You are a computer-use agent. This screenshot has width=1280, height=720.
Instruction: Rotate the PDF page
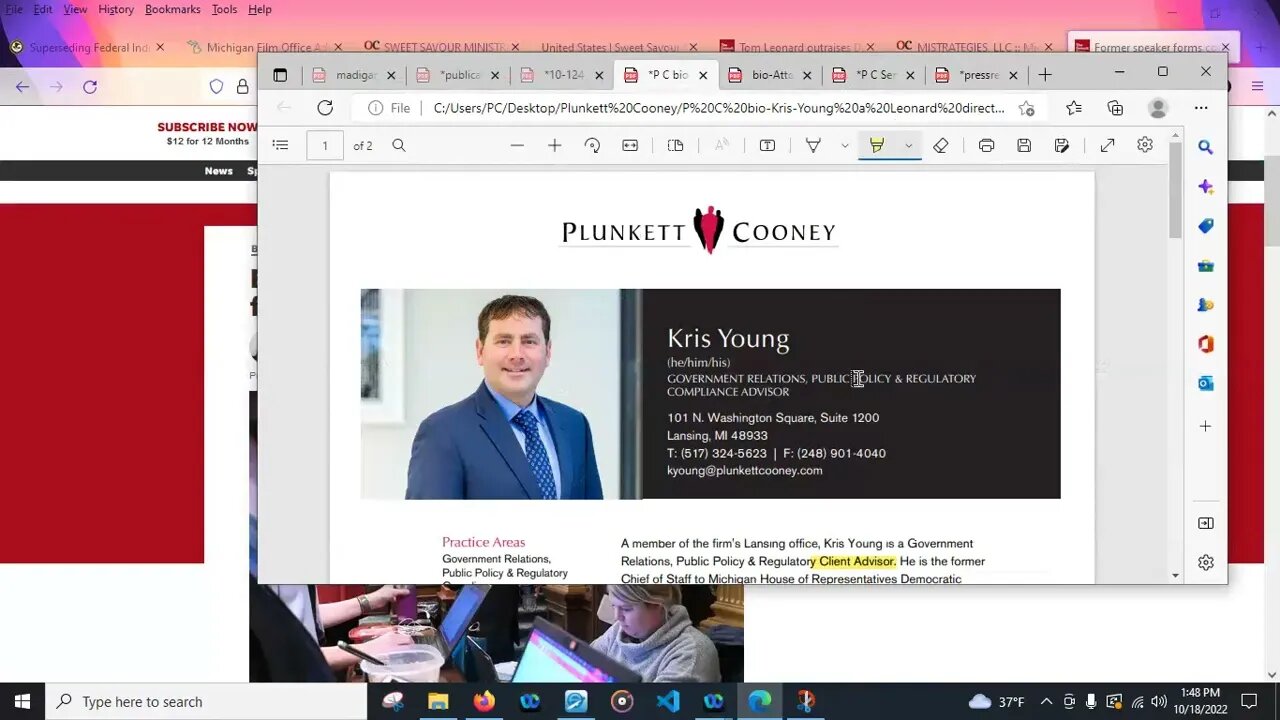click(592, 145)
